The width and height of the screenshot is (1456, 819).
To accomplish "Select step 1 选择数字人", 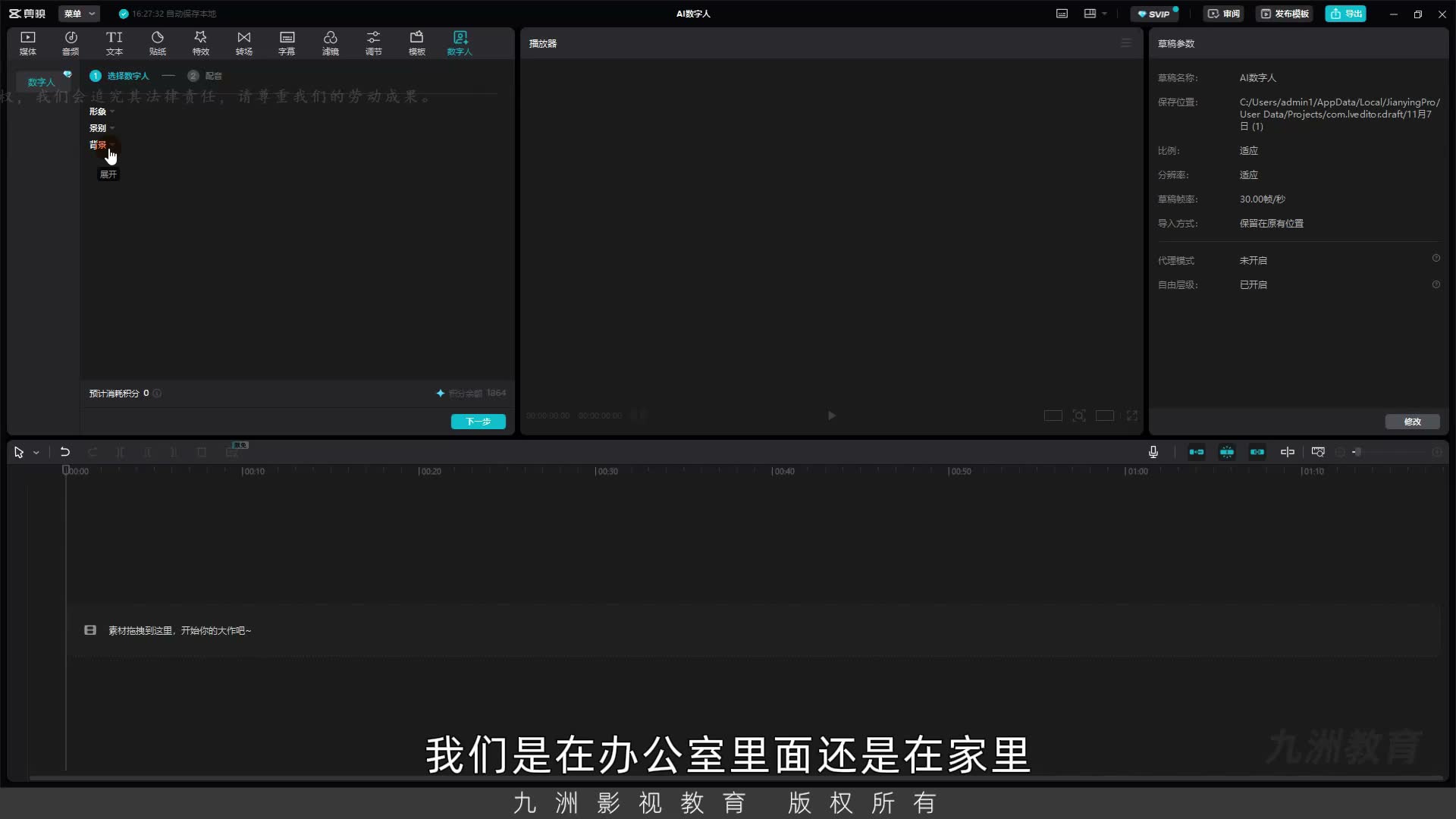I will [120, 76].
